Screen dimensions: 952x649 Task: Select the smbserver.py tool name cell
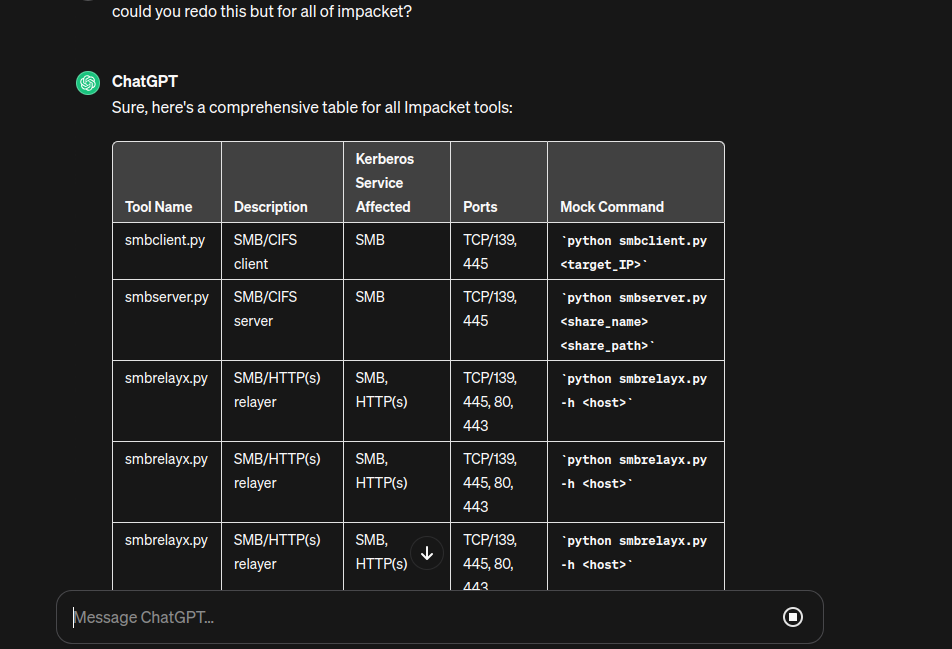click(166, 298)
